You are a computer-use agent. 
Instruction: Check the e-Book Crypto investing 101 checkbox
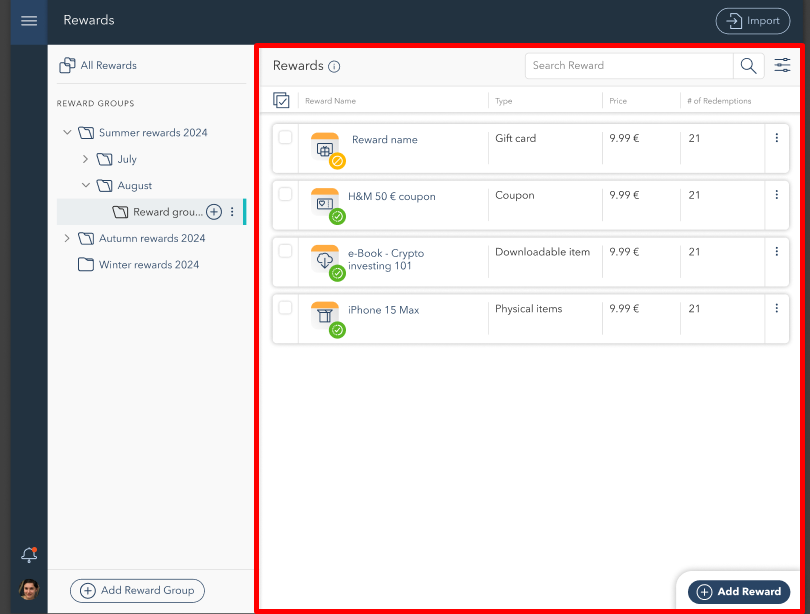[x=285, y=251]
